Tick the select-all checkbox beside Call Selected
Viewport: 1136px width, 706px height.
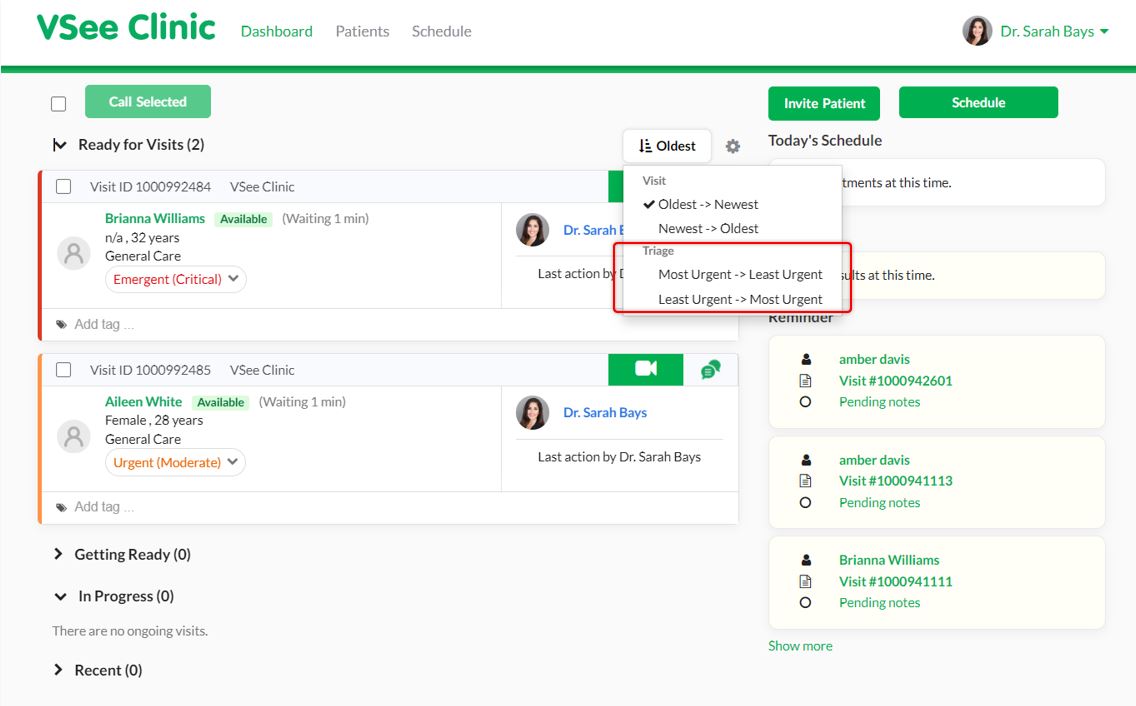click(59, 104)
